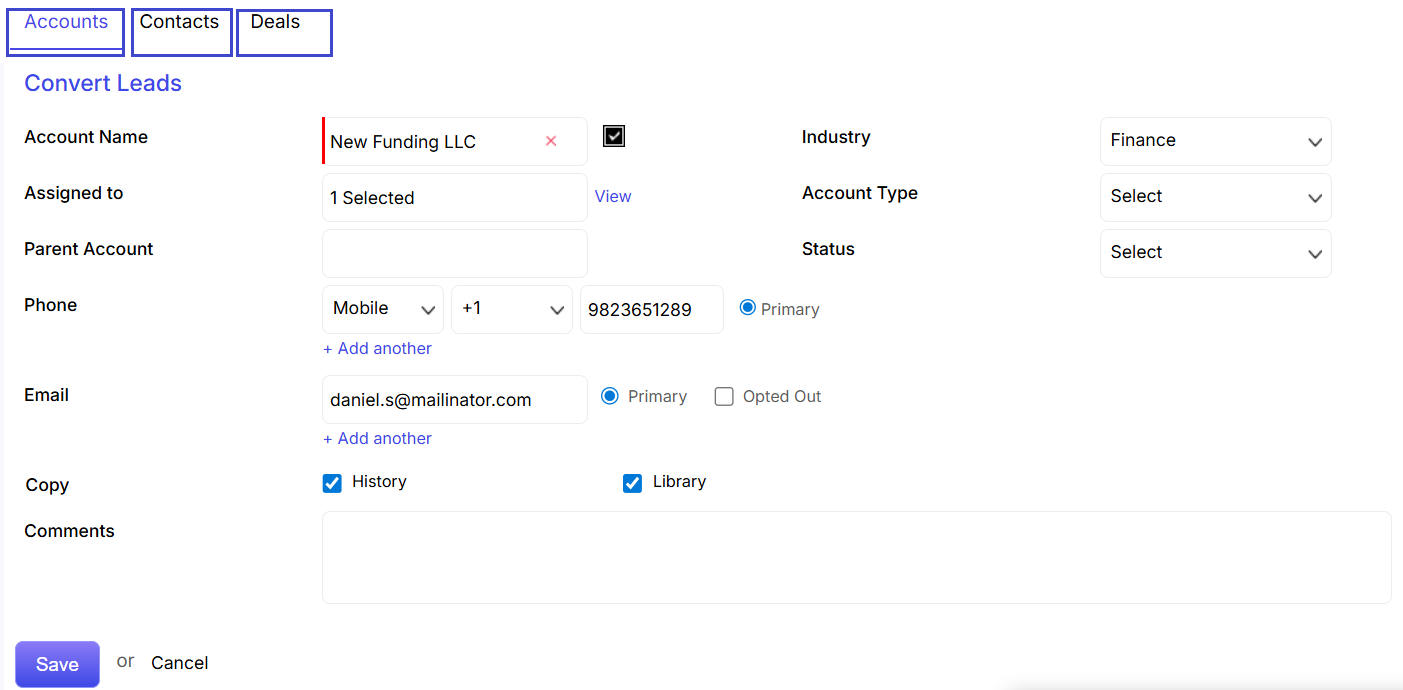
Task: Select the Primary radio for Phone
Action: (x=747, y=308)
